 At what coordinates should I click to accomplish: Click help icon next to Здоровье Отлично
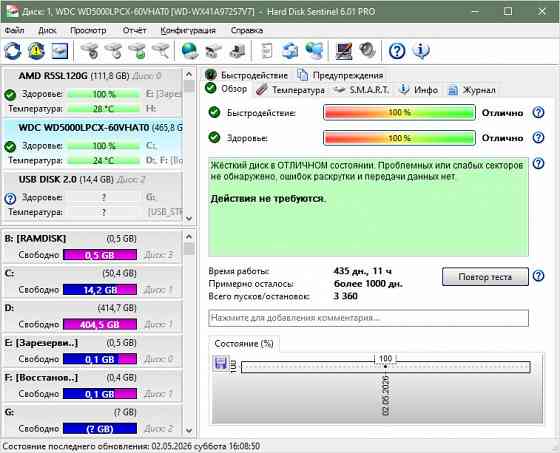click(x=538, y=138)
